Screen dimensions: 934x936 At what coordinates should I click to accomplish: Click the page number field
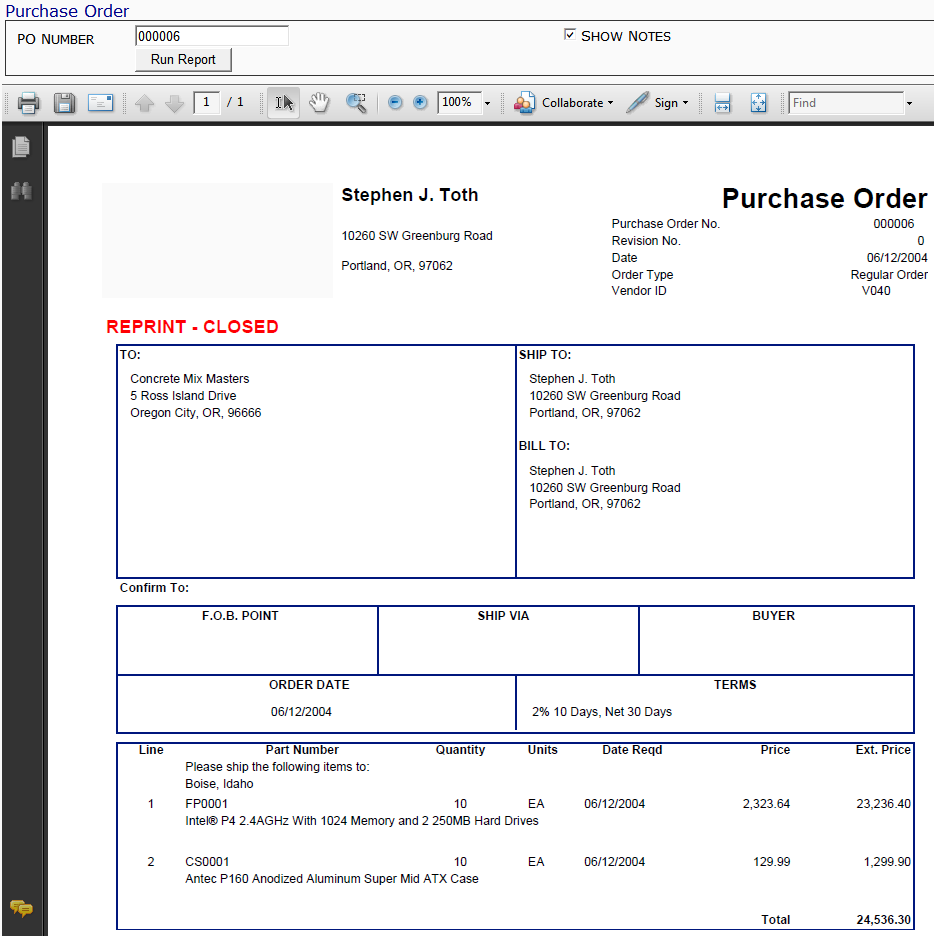coord(206,102)
